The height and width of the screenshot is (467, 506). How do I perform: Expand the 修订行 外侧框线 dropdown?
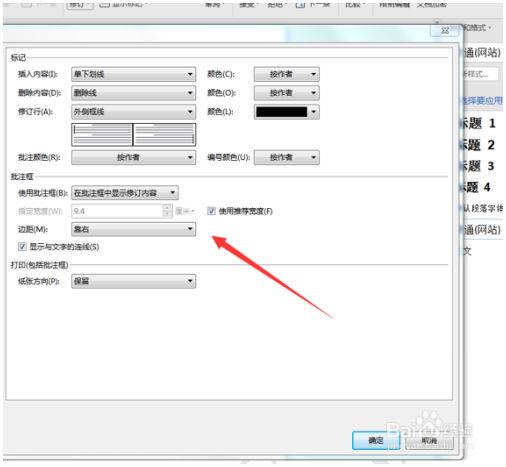click(x=133, y=112)
